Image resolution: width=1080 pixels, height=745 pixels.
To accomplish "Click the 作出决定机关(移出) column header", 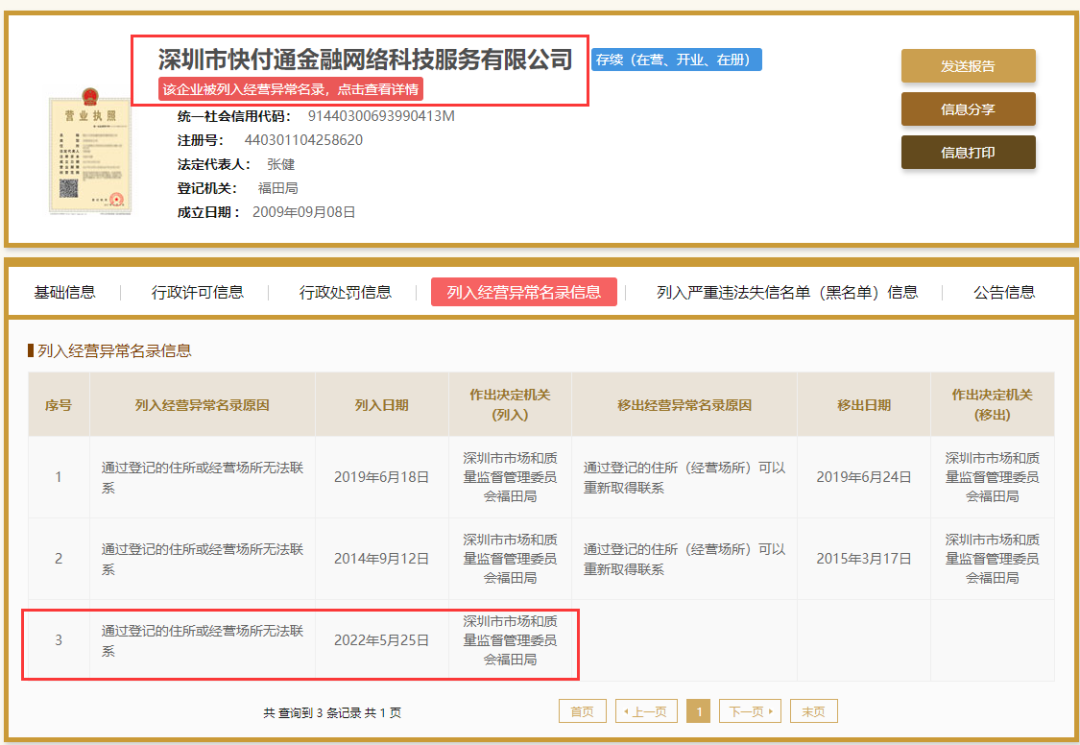I will point(992,405).
